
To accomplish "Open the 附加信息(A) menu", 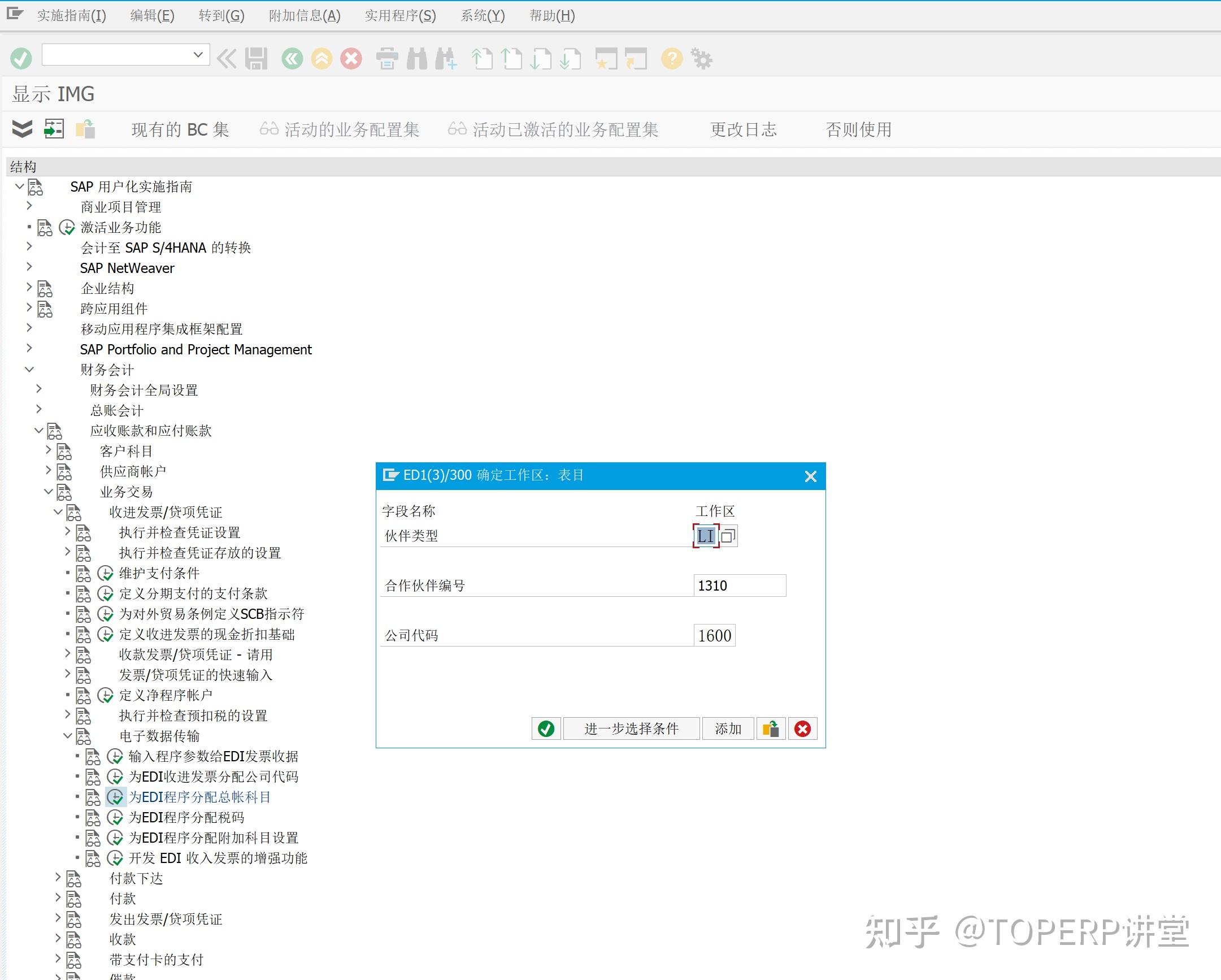I will click(305, 16).
